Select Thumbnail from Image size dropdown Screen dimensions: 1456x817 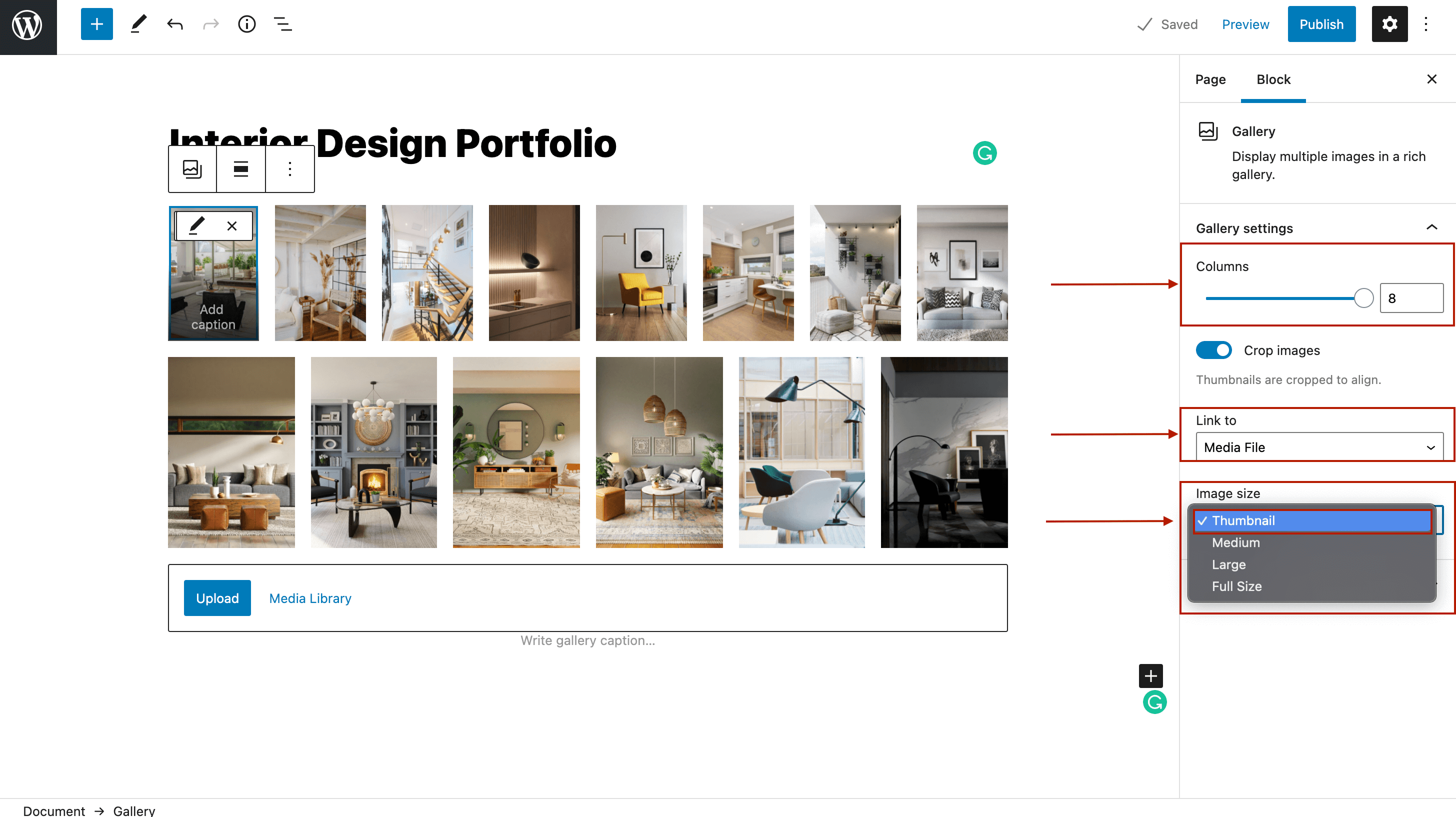tap(1310, 520)
